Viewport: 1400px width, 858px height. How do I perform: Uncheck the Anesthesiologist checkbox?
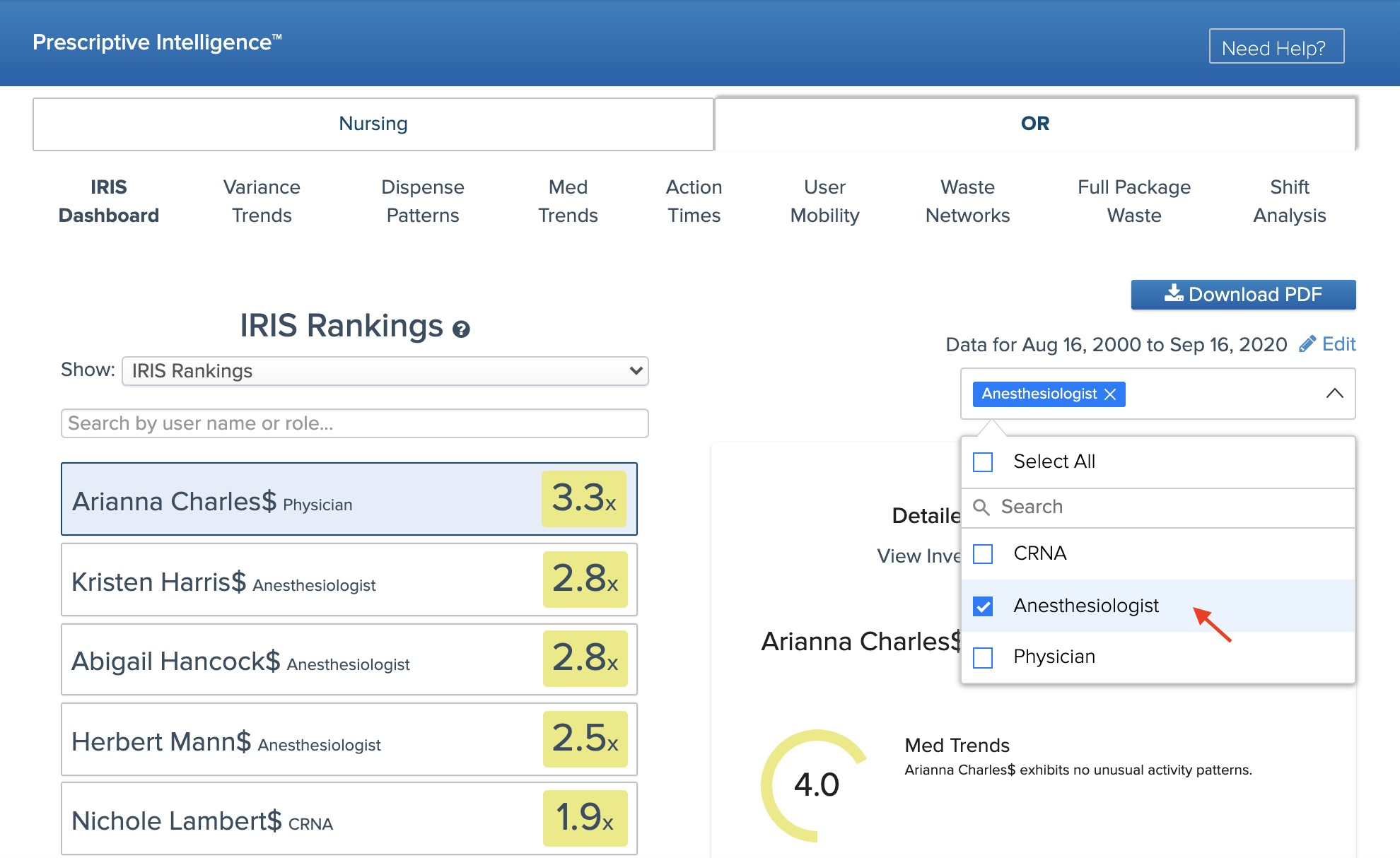click(x=983, y=606)
